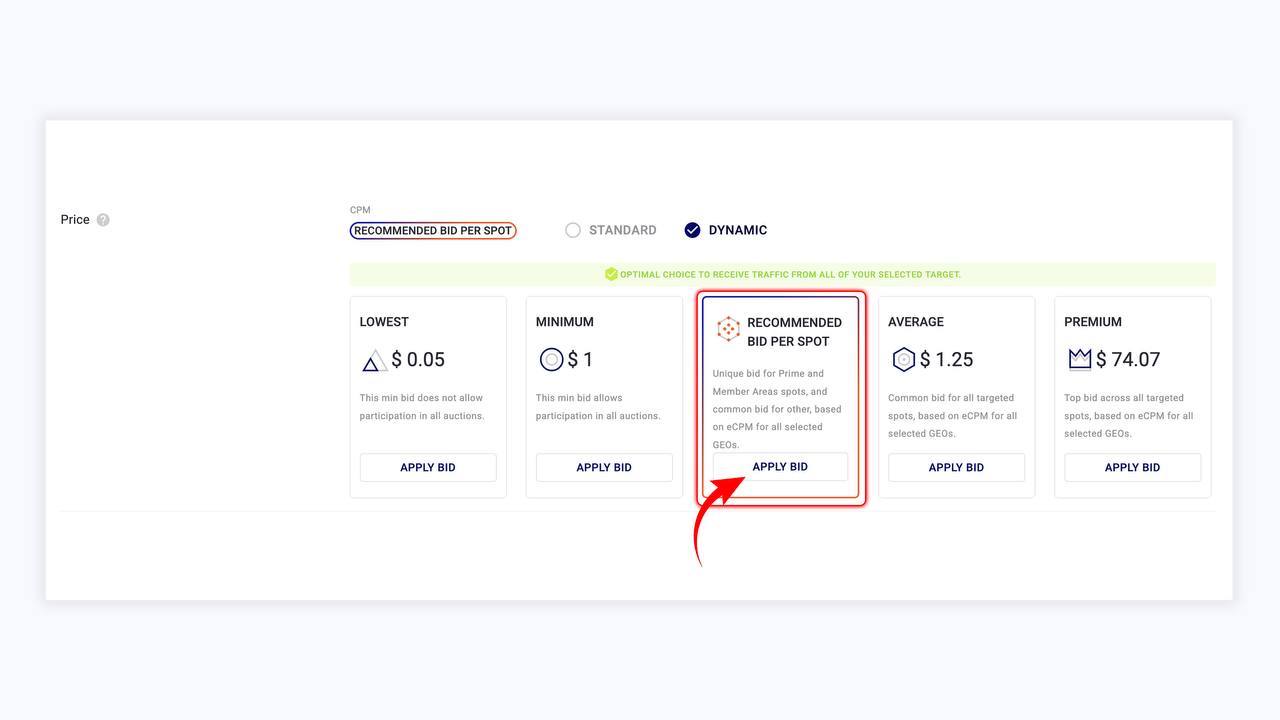This screenshot has height=720, width=1280.
Task: Apply the Minimum $1 bid
Action: [604, 467]
